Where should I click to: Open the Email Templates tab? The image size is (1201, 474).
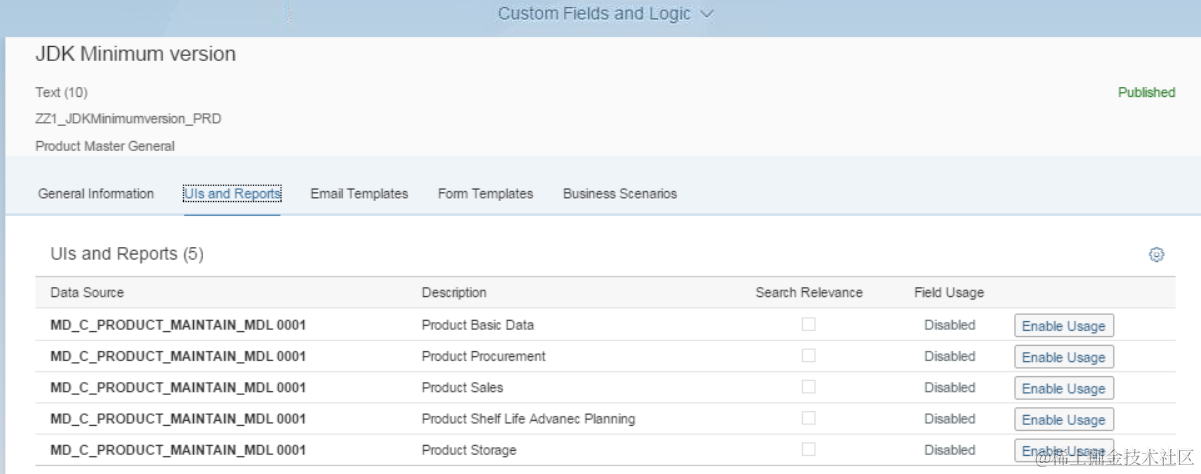pos(359,194)
